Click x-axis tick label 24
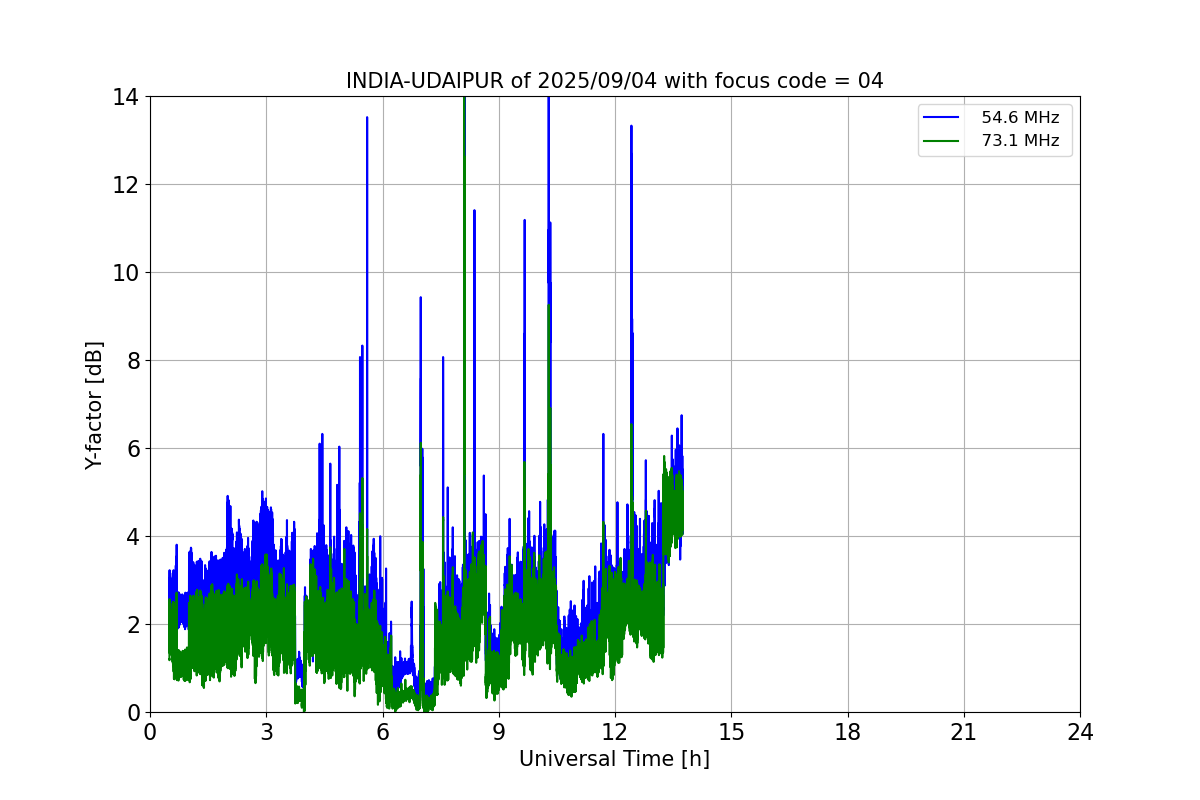1200x800 pixels. (1080, 732)
